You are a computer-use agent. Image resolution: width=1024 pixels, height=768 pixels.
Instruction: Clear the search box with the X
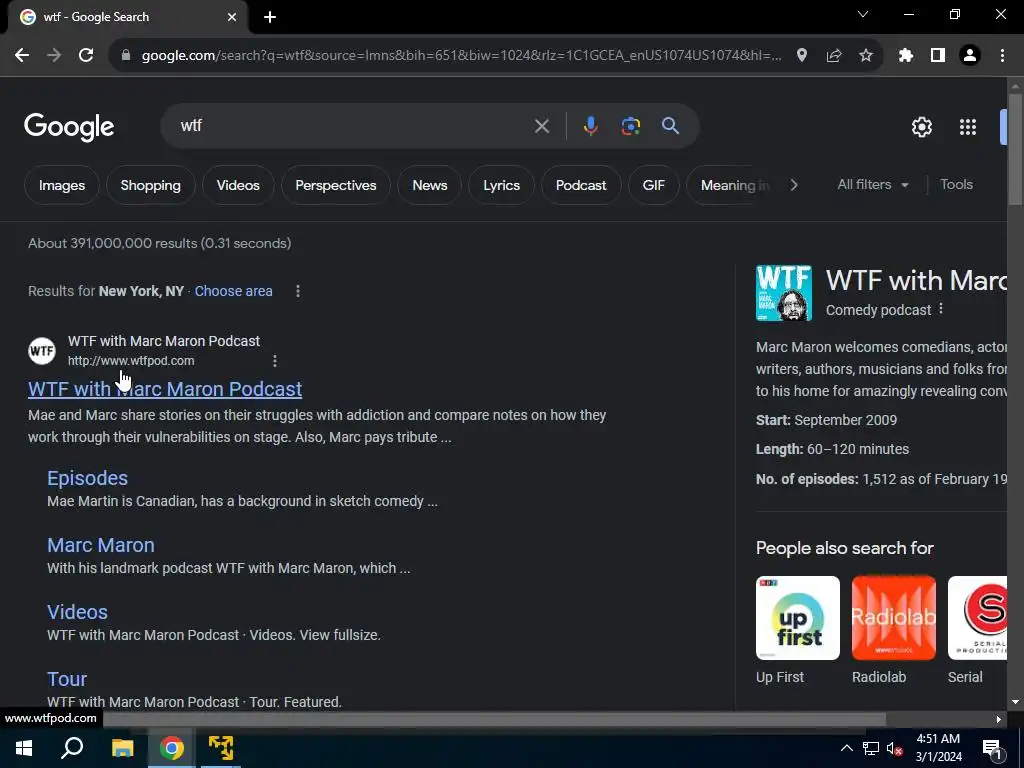(541, 126)
